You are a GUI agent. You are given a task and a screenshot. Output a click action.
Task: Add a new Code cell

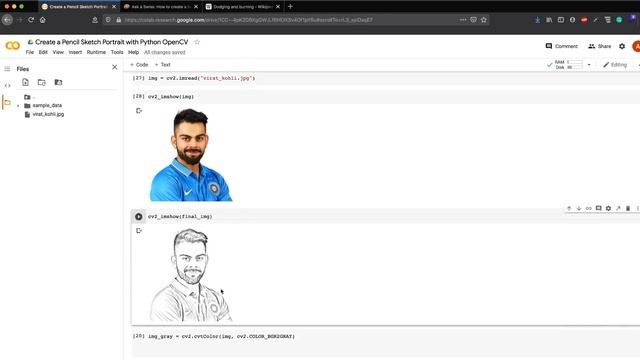pyautogui.click(x=139, y=64)
